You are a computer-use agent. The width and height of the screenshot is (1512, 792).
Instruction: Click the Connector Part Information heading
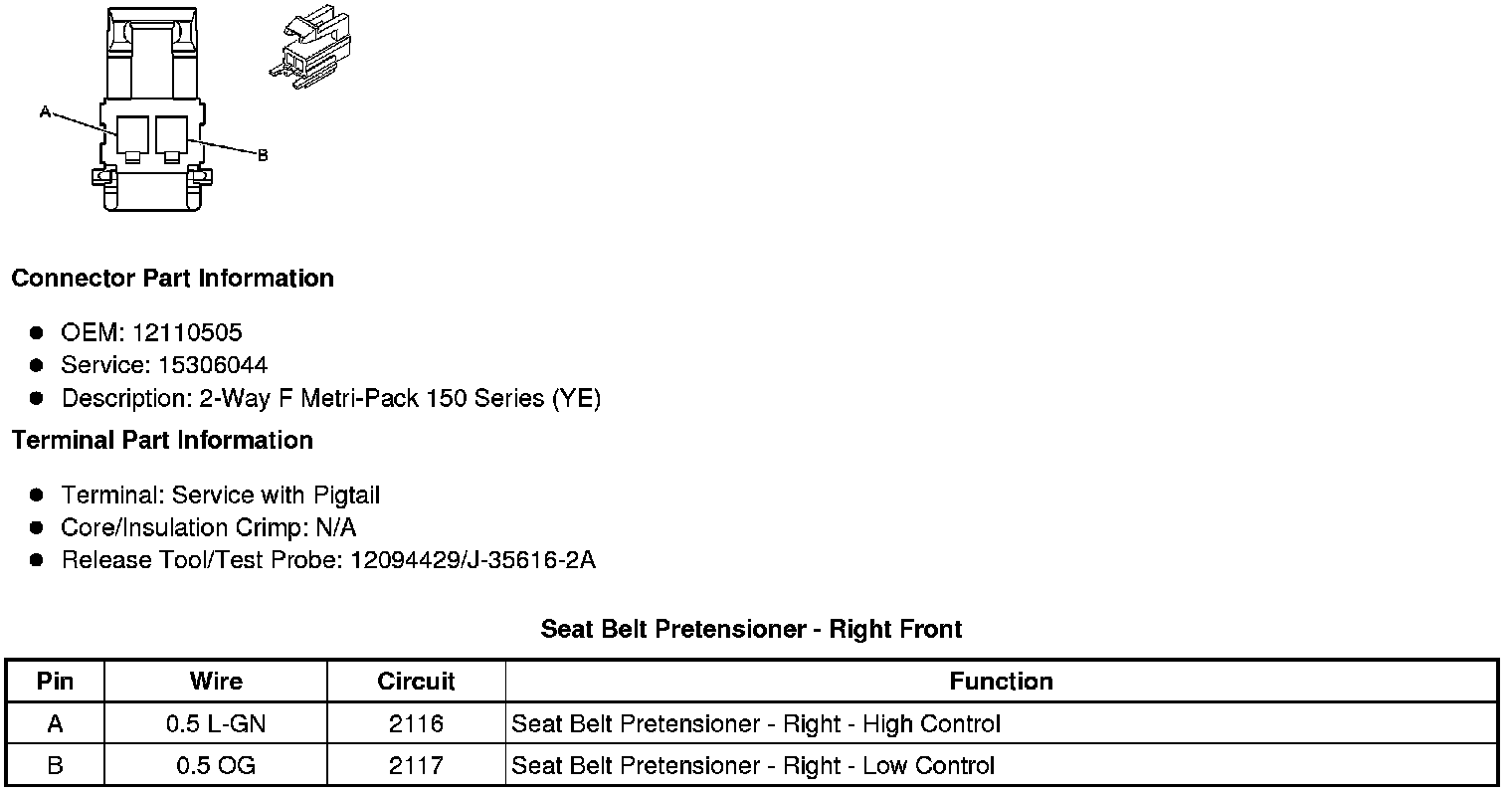pyautogui.click(x=172, y=279)
